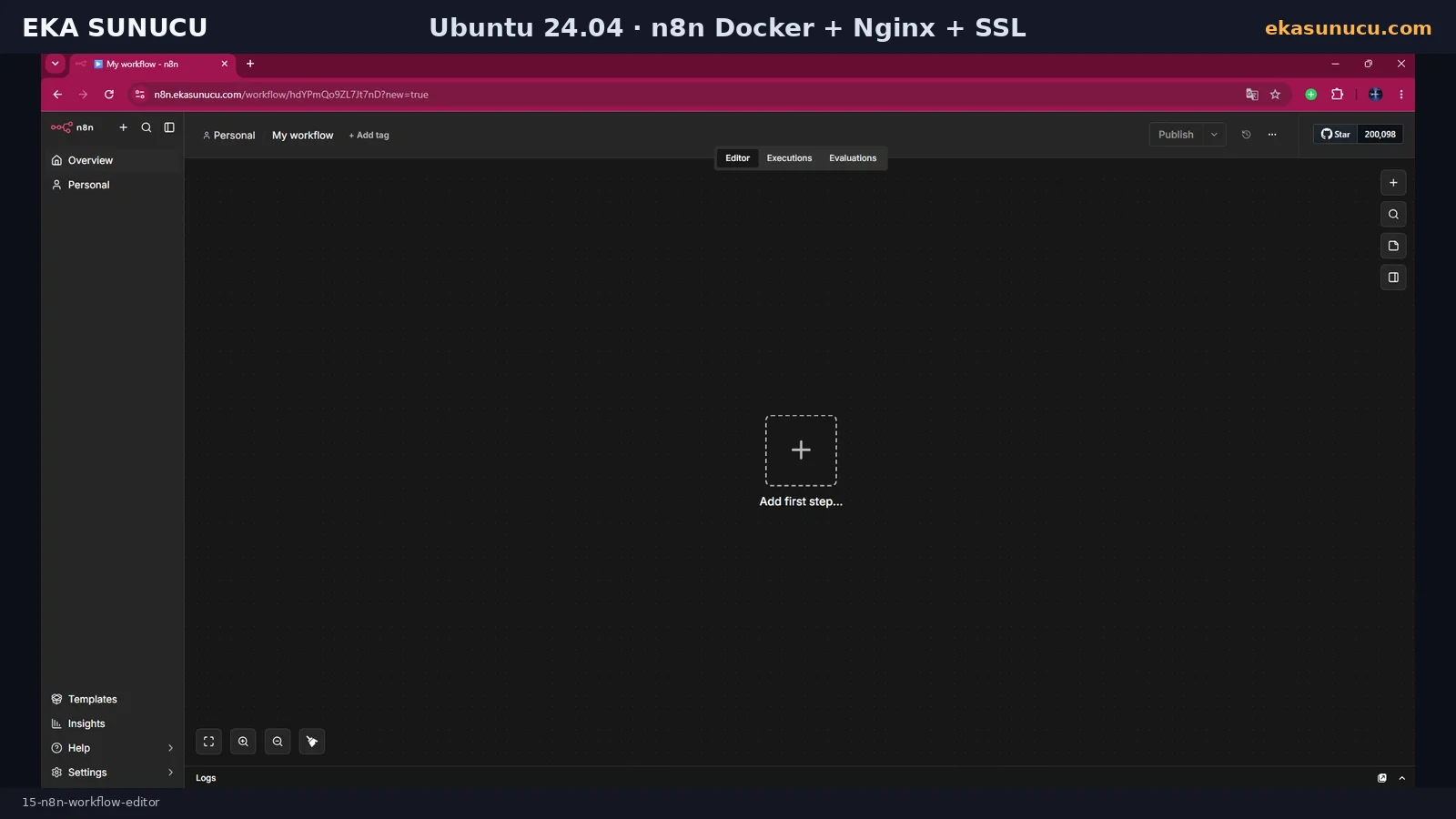Open the browser extensions puzzle icon
Screen dimensions: 1456x819
[1338, 95]
